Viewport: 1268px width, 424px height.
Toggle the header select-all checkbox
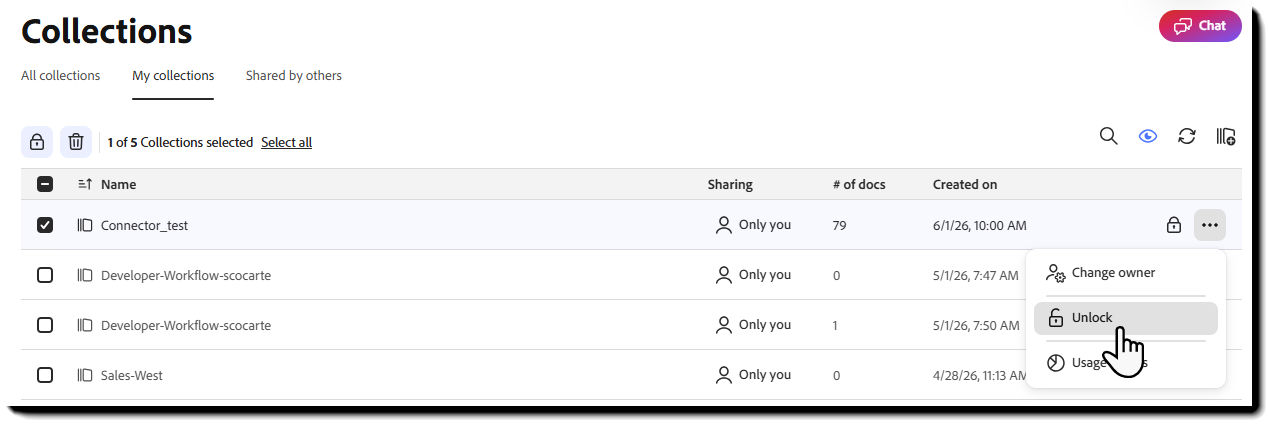(45, 184)
